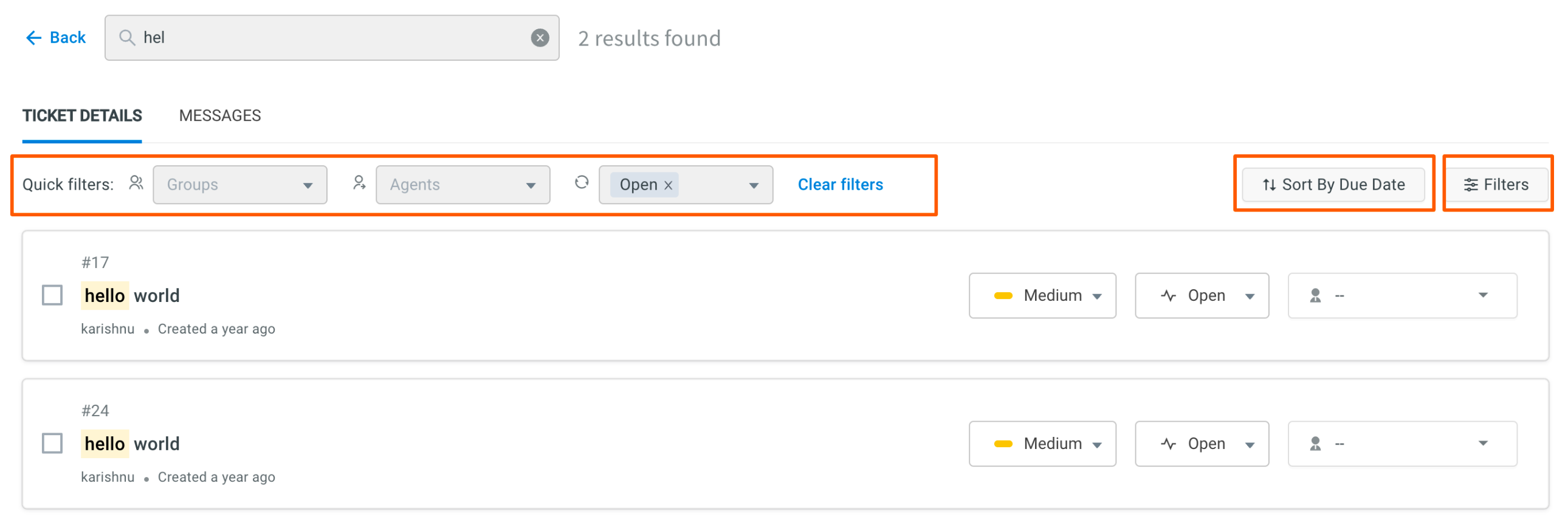Screen dimensions: 1568x525
Task: Select the checkbox for ticket #17
Action: coord(52,296)
